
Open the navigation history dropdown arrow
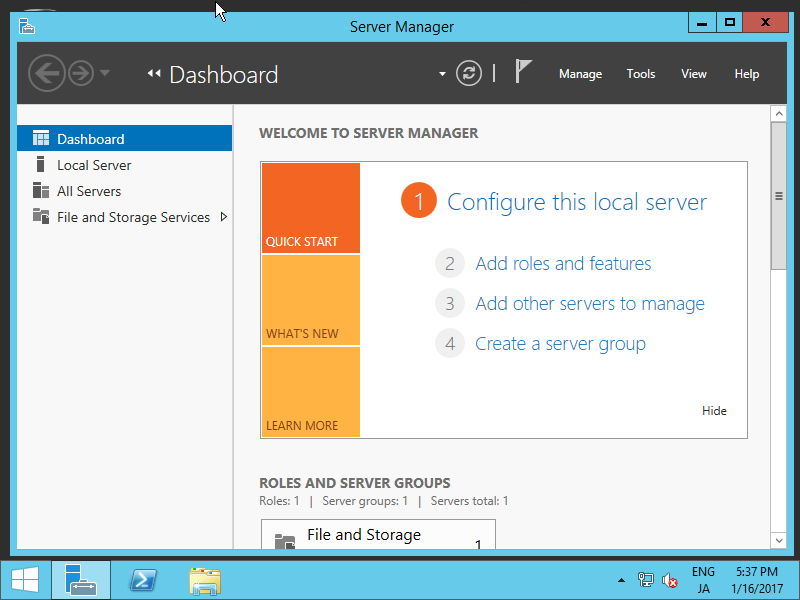(105, 73)
